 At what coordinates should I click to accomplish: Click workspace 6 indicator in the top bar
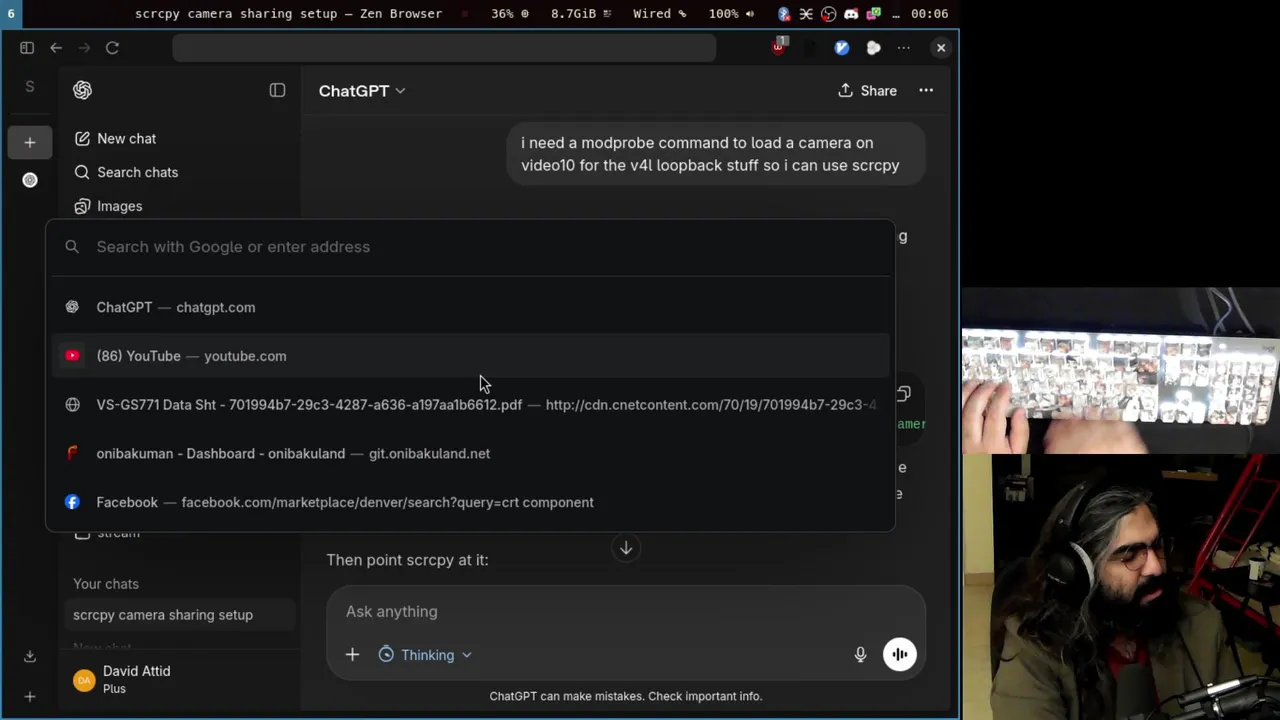coord(11,14)
